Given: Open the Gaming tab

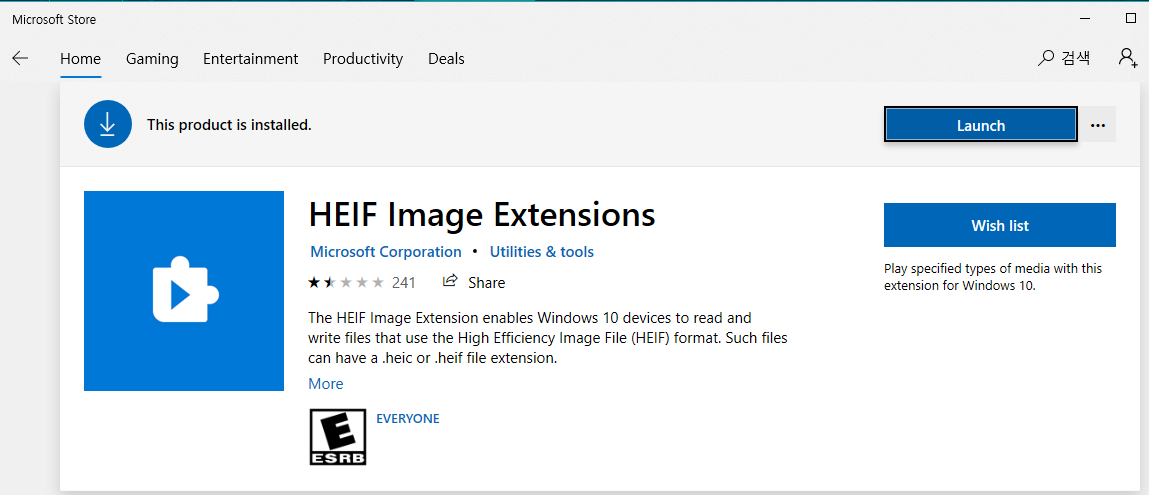Looking at the screenshot, I should (152, 59).
